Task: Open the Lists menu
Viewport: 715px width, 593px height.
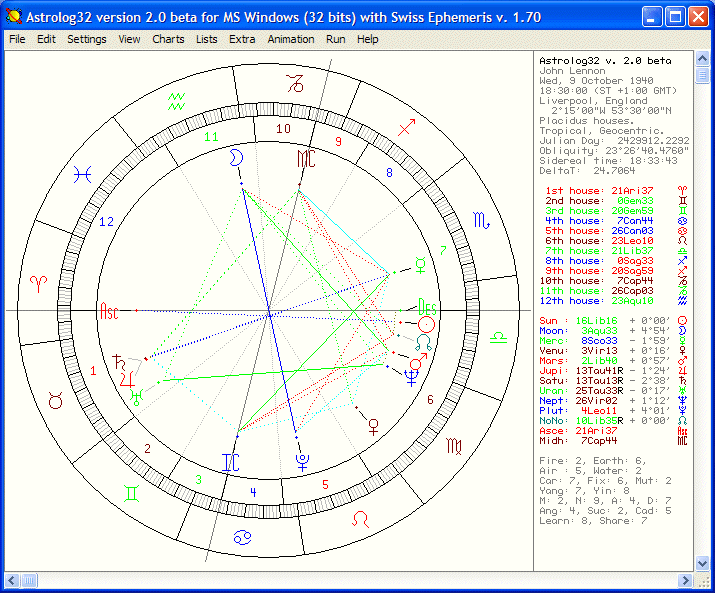Action: pyautogui.click(x=207, y=39)
